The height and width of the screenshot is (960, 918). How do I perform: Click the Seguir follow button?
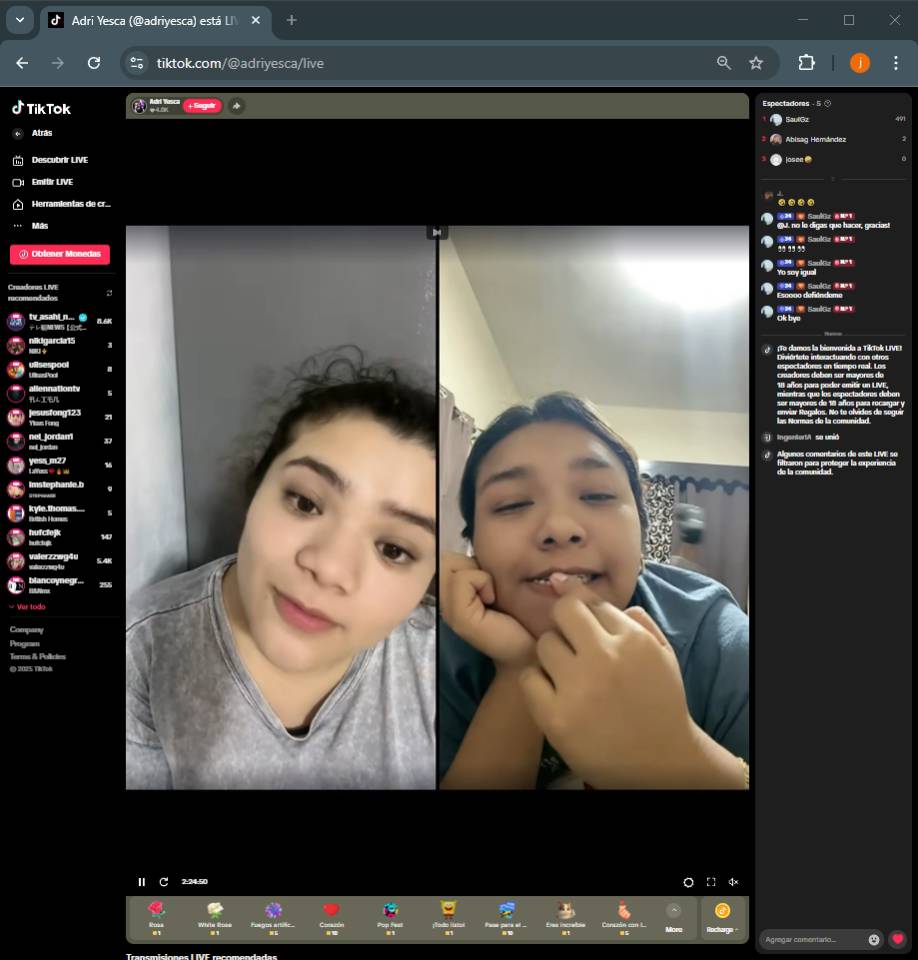pyautogui.click(x=202, y=106)
